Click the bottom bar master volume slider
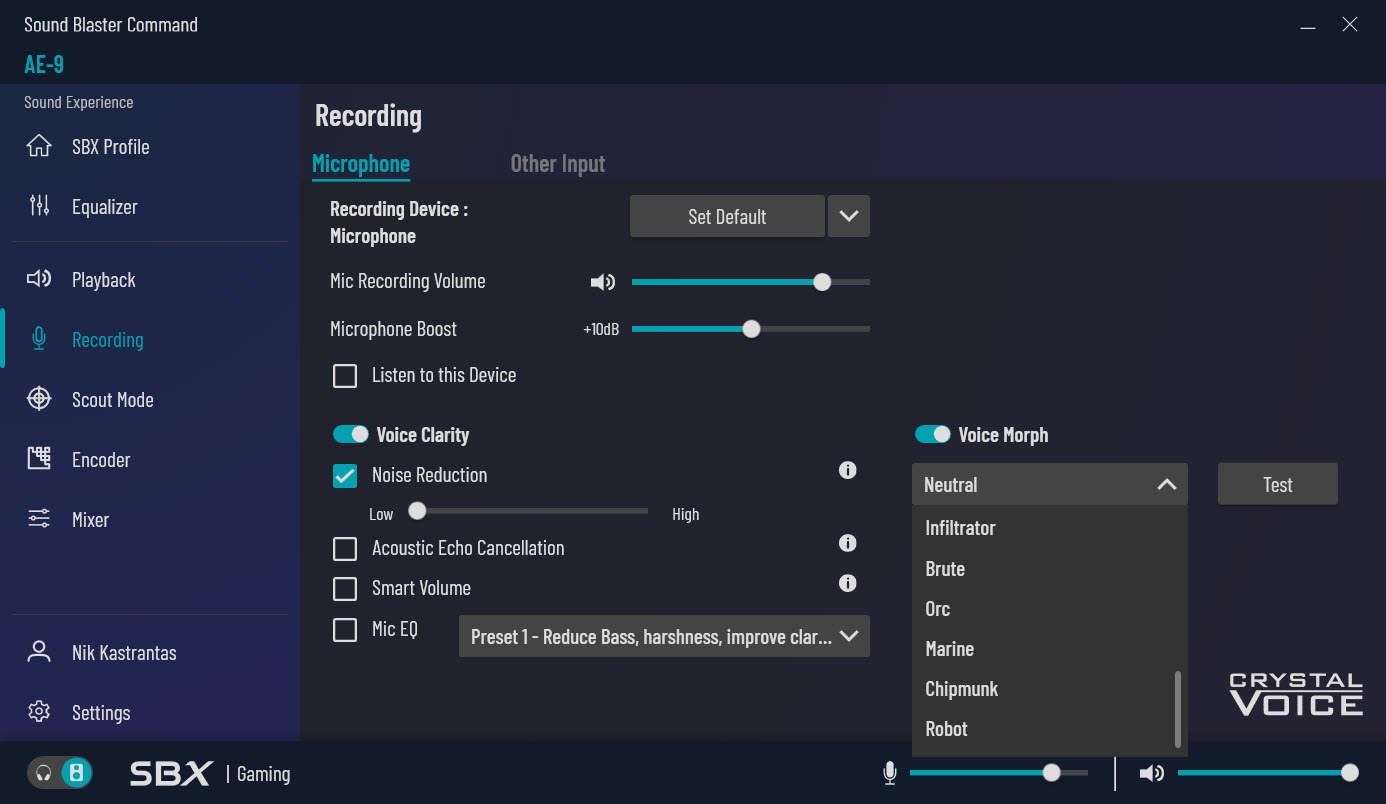This screenshot has width=1386, height=804. pos(1268,772)
